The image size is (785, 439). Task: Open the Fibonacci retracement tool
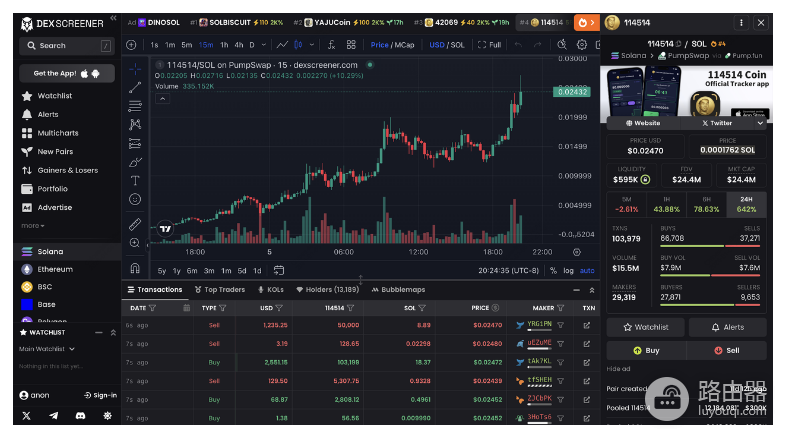[135, 106]
